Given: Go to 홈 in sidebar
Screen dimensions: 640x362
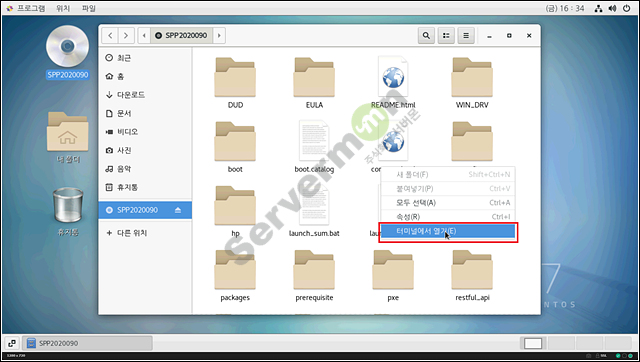Looking at the screenshot, I should point(145,76).
